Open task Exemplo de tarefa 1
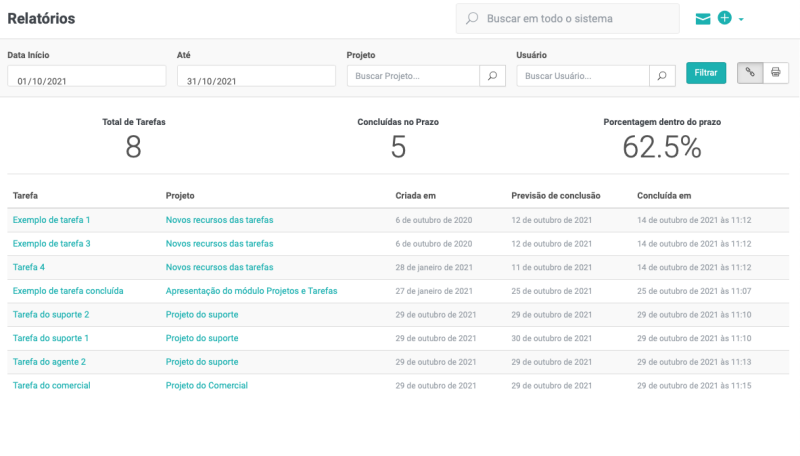 point(51,220)
